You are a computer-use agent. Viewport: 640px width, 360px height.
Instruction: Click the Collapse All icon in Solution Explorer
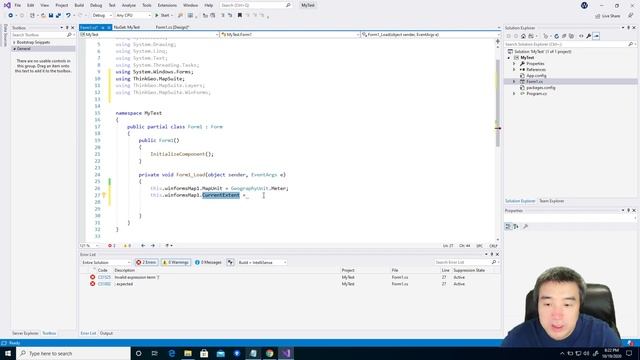pos(564,36)
